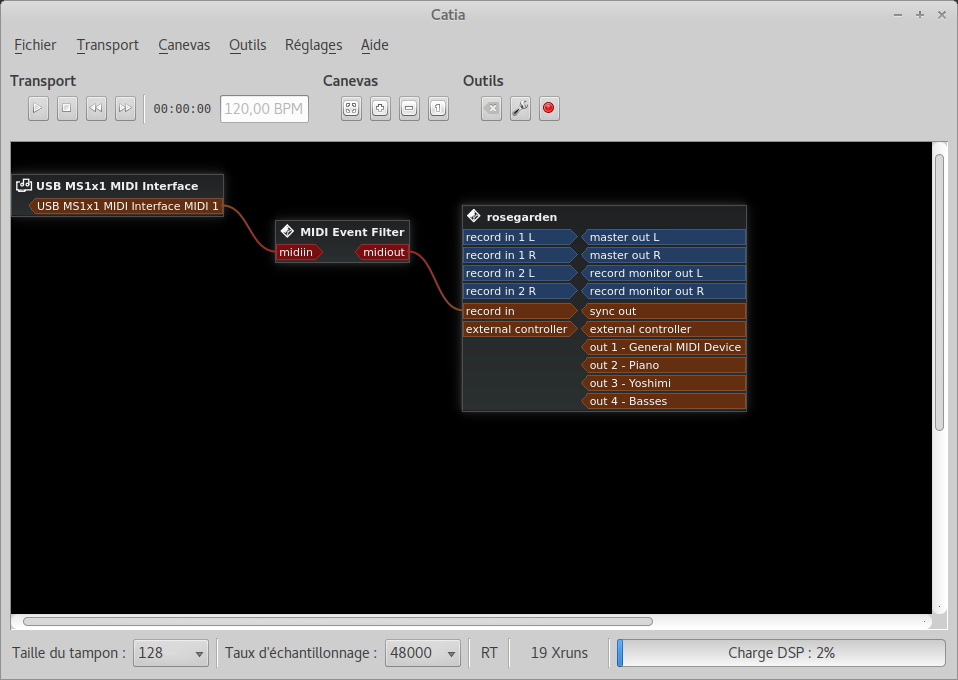Select 'record monitor out L' port
The image size is (958, 680).
coord(664,273)
